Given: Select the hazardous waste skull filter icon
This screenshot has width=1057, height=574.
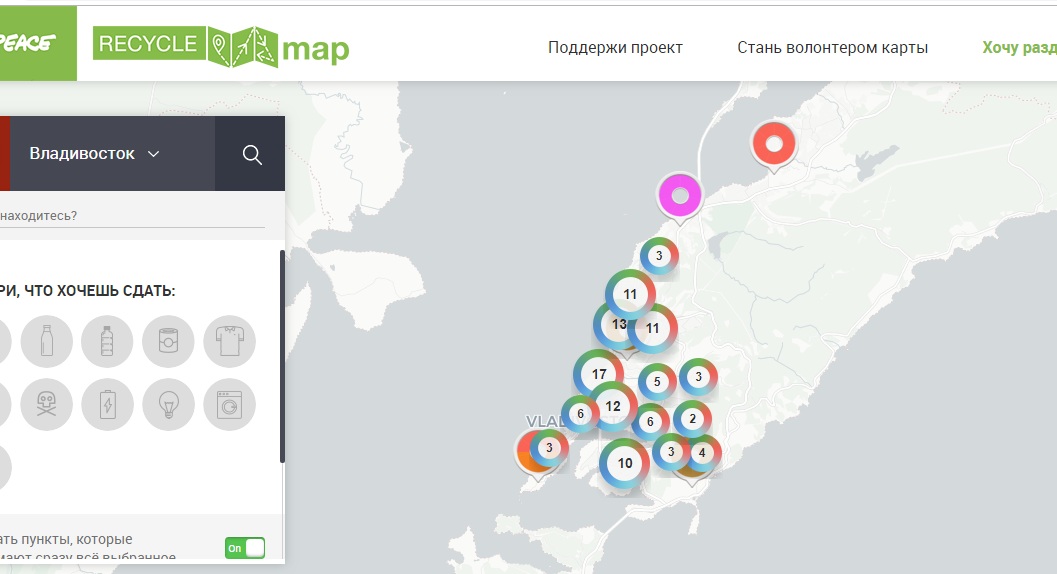Looking at the screenshot, I should 47,405.
